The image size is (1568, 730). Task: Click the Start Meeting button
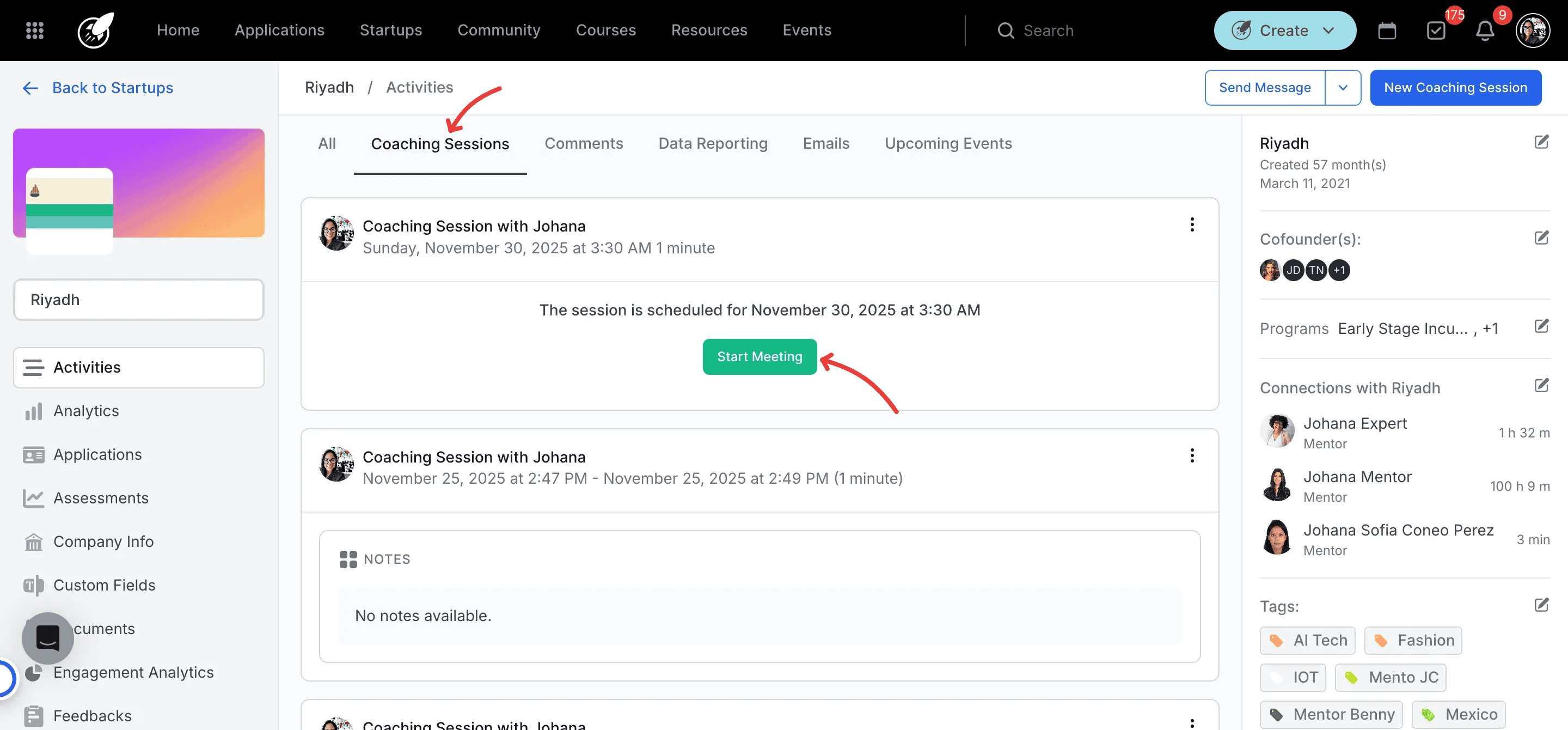(759, 357)
